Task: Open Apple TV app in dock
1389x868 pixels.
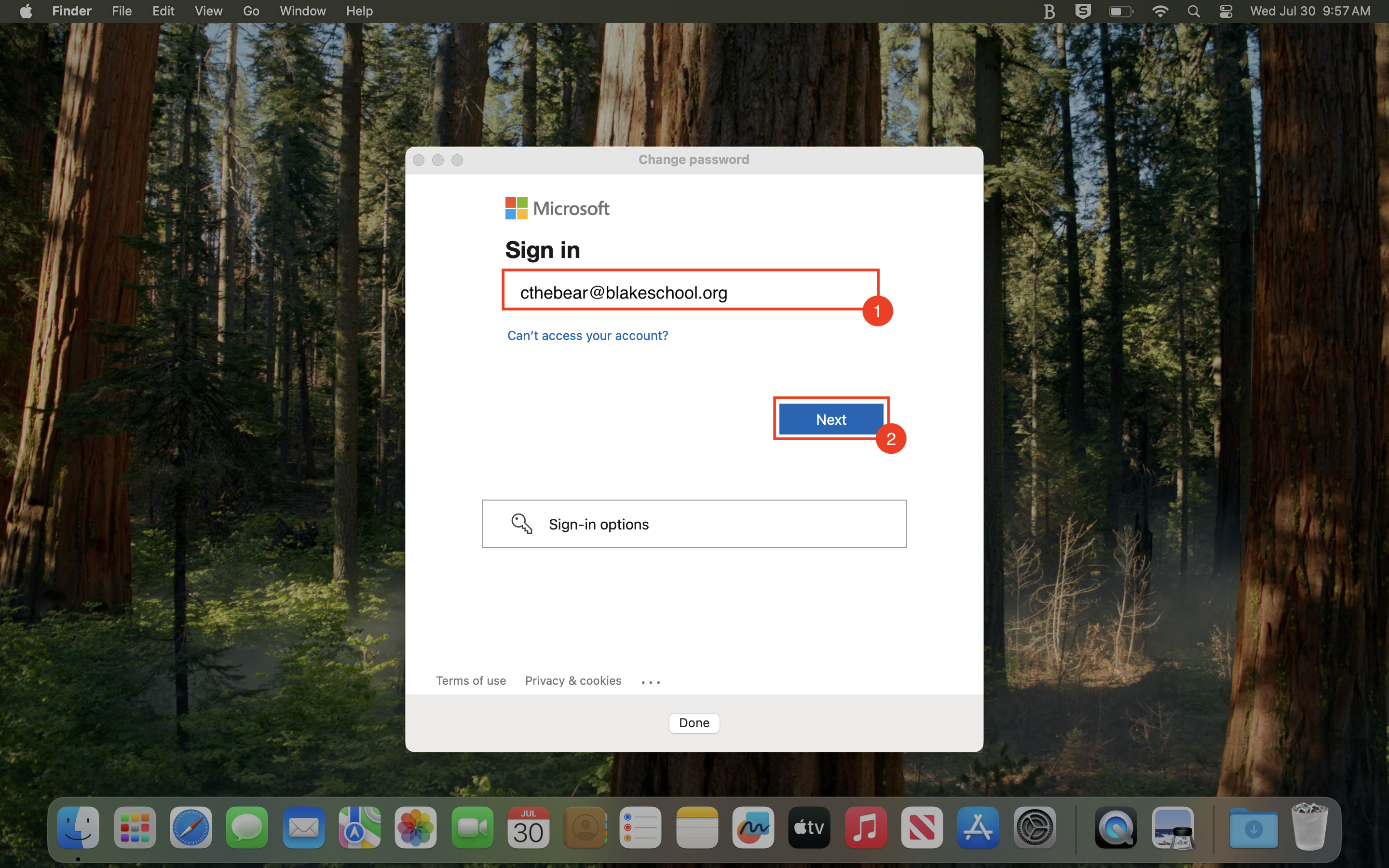Action: tap(809, 827)
